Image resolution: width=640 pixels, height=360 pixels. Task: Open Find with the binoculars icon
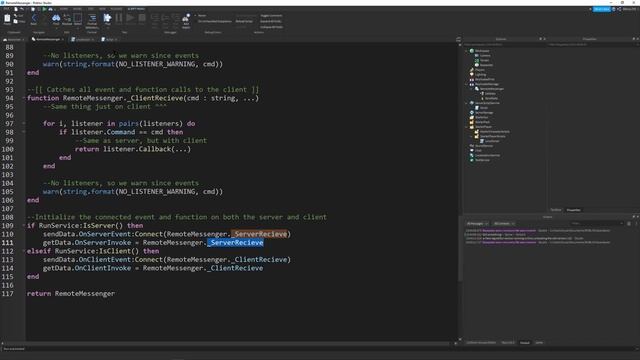[x=56, y=18]
